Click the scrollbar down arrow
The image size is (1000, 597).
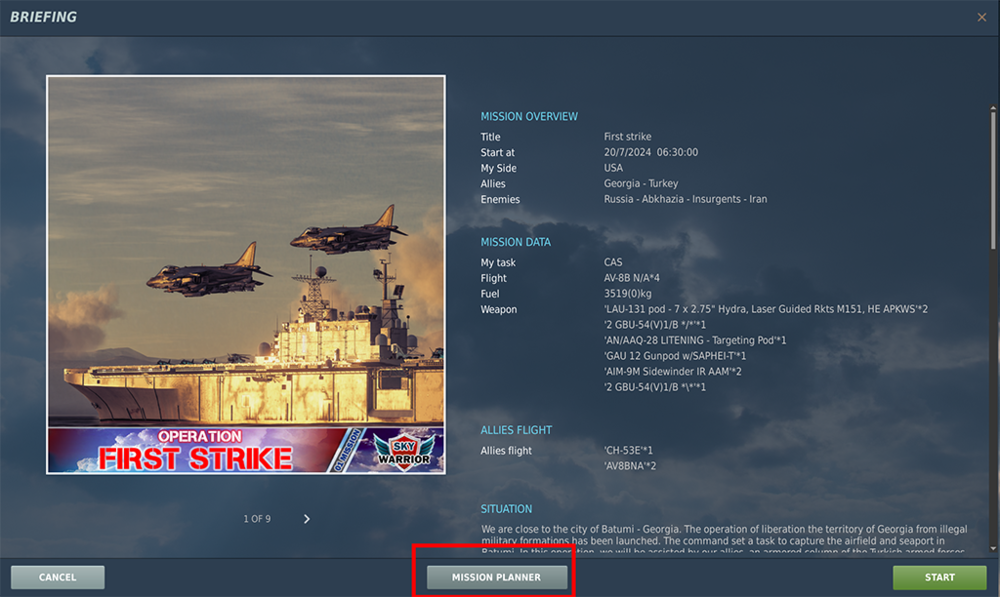coord(992,549)
